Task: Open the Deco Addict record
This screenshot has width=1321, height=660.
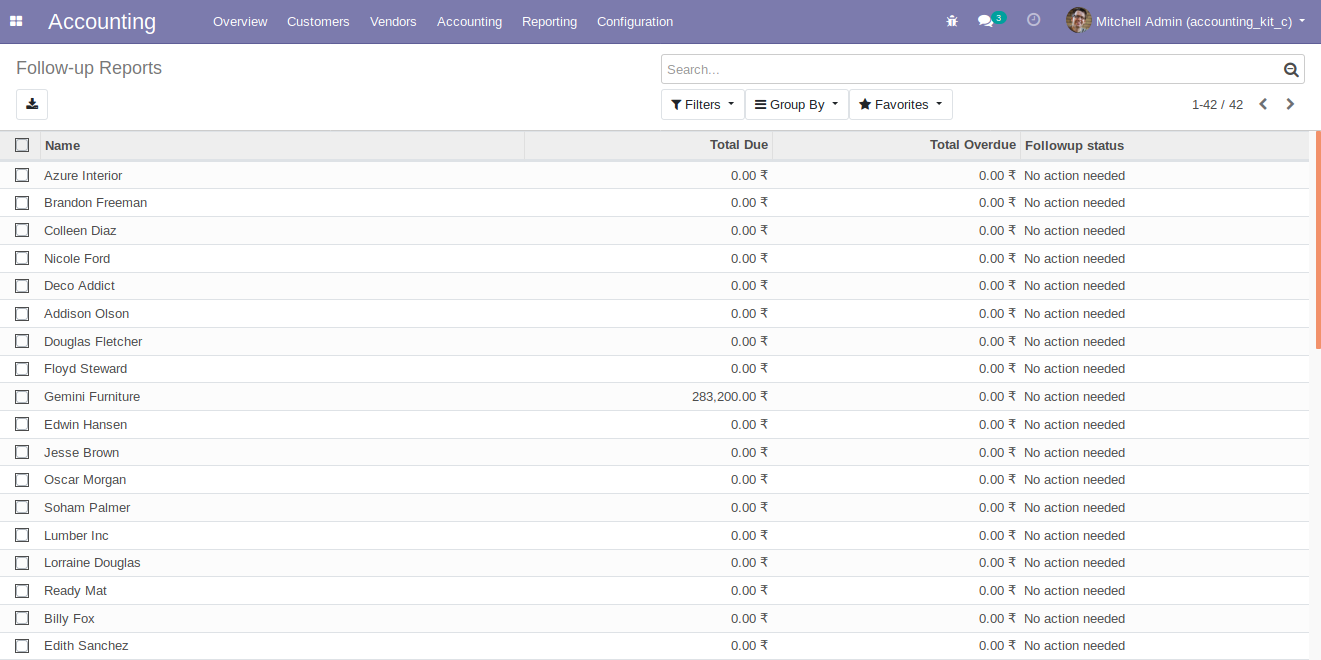Action: pos(79,286)
